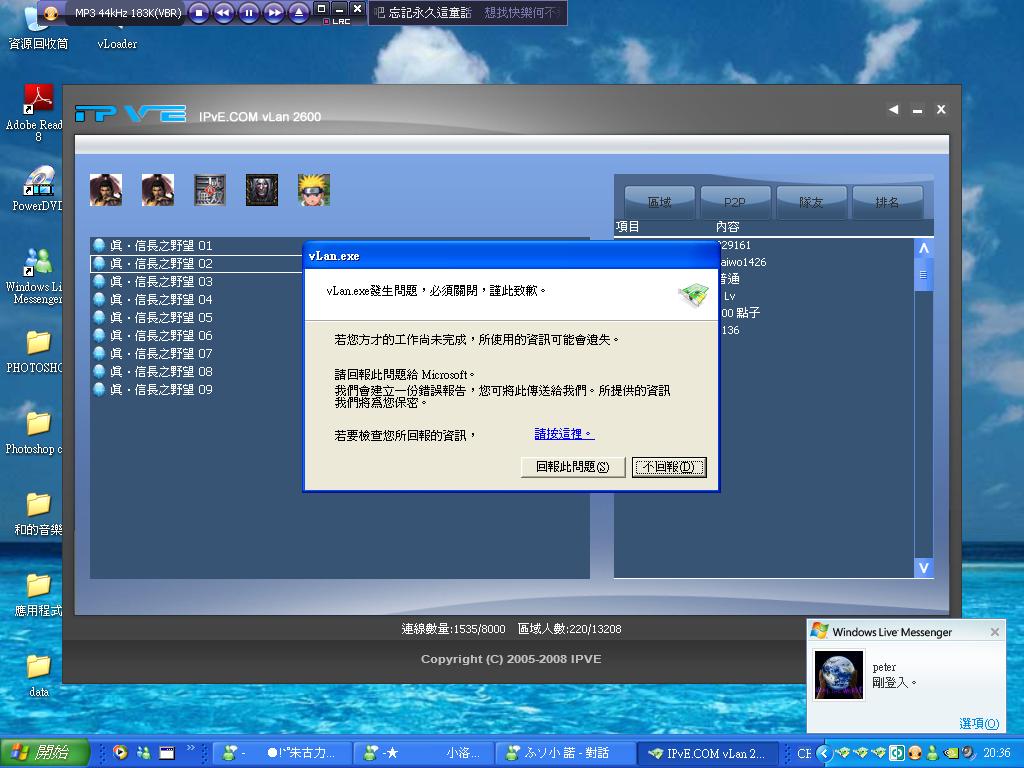Select the Naruto avatar in vLan
Image resolution: width=1024 pixels, height=768 pixels.
313,189
